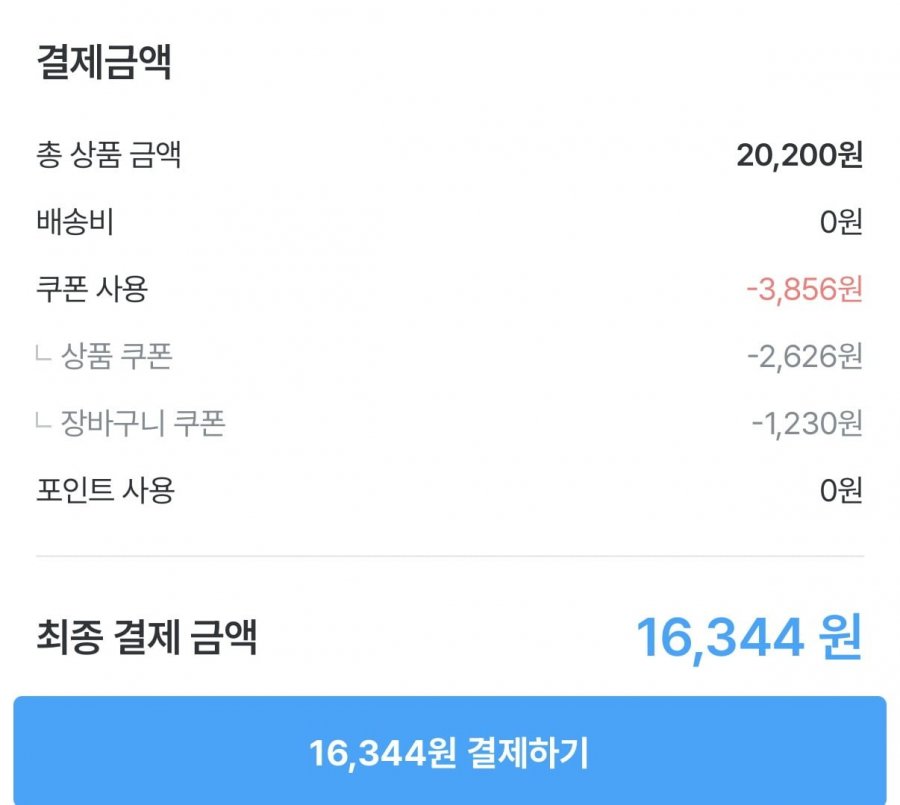The image size is (900, 805).
Task: Click the red -3,856원 coupon discount
Action: (x=804, y=289)
